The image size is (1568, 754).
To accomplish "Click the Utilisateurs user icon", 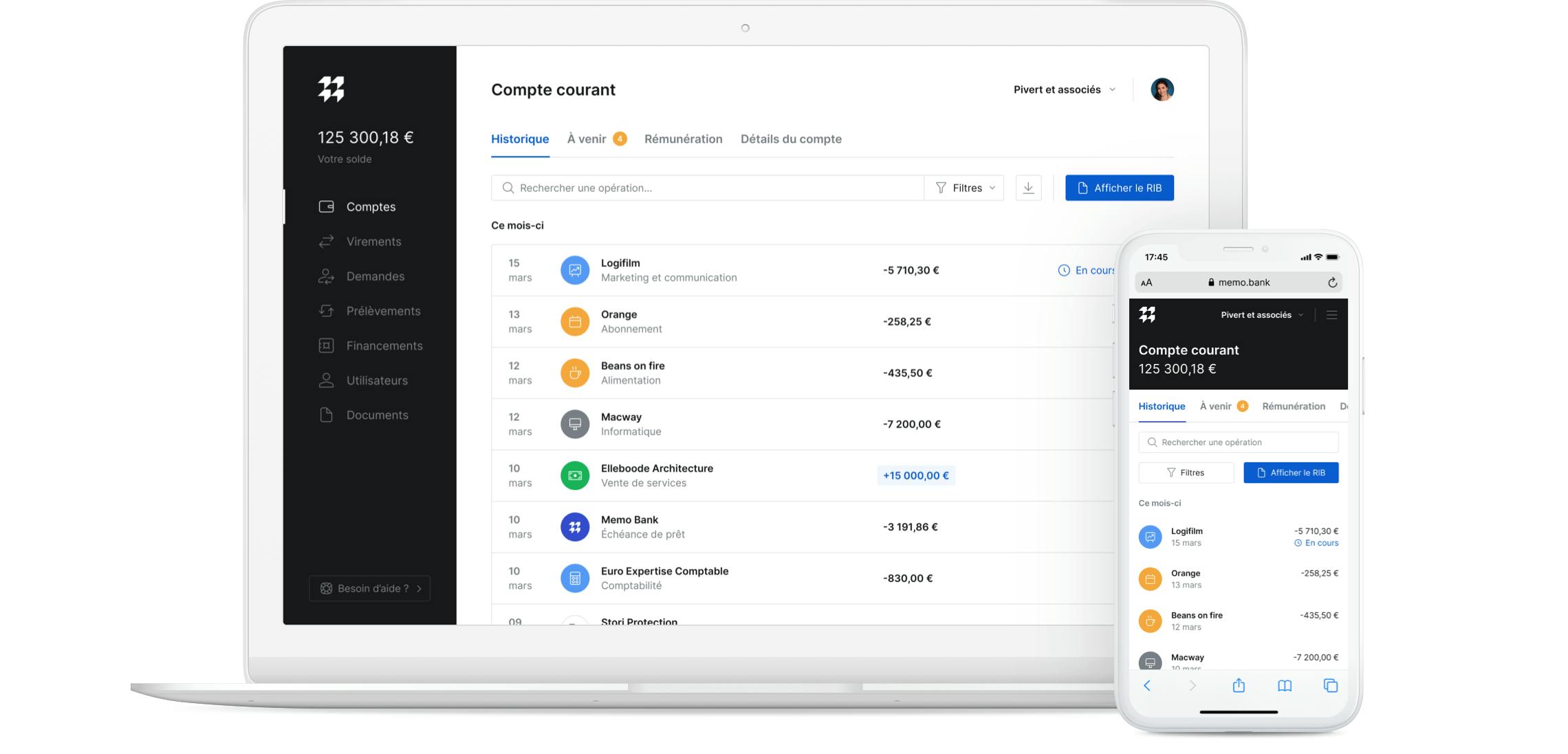I will pyautogui.click(x=326, y=380).
